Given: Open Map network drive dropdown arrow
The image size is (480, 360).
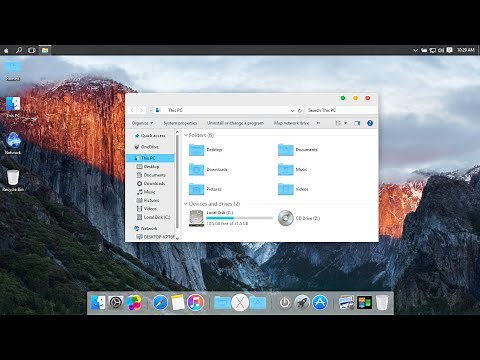Looking at the screenshot, I should [x=318, y=123].
